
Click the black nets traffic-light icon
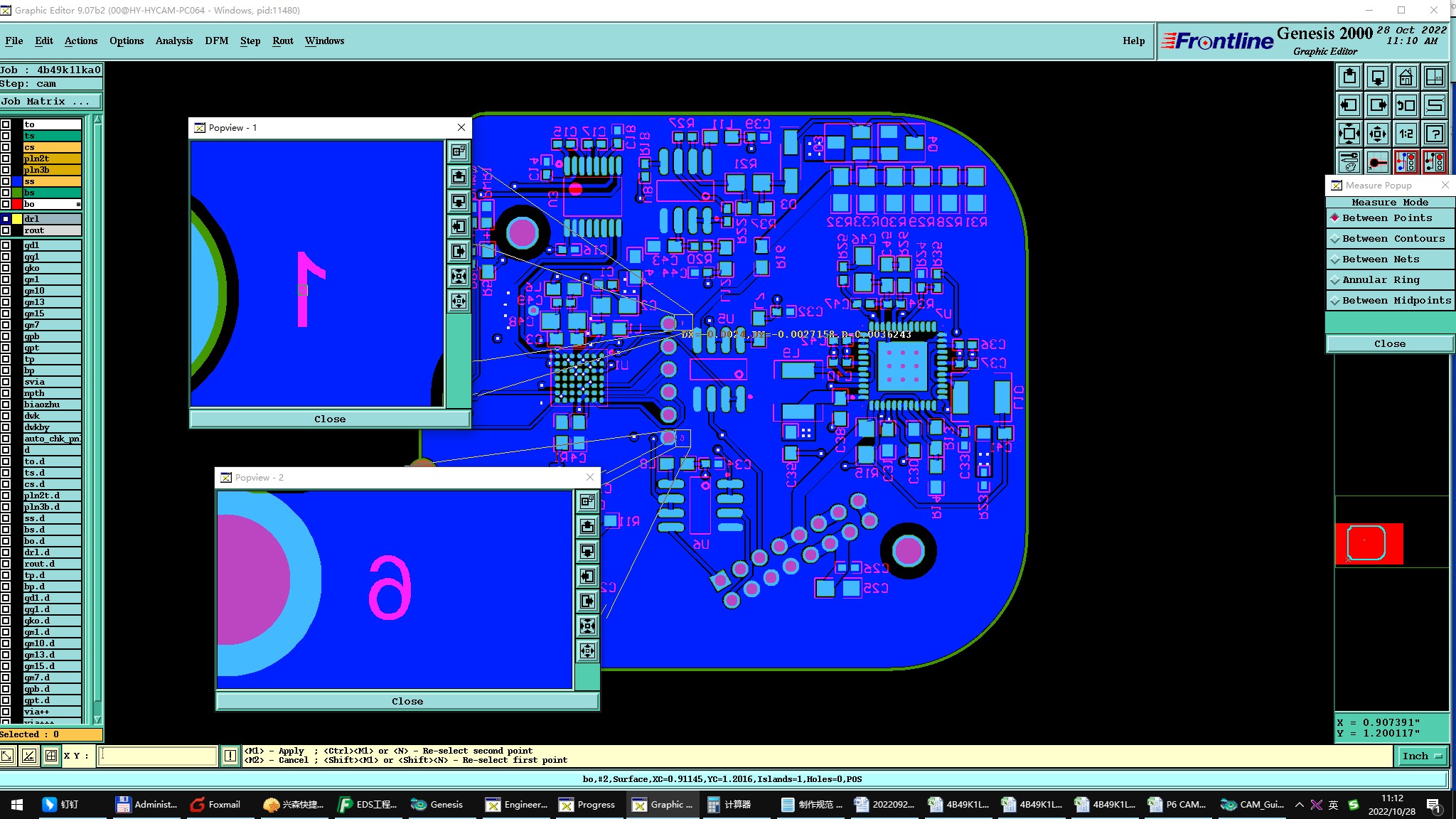(1435, 162)
